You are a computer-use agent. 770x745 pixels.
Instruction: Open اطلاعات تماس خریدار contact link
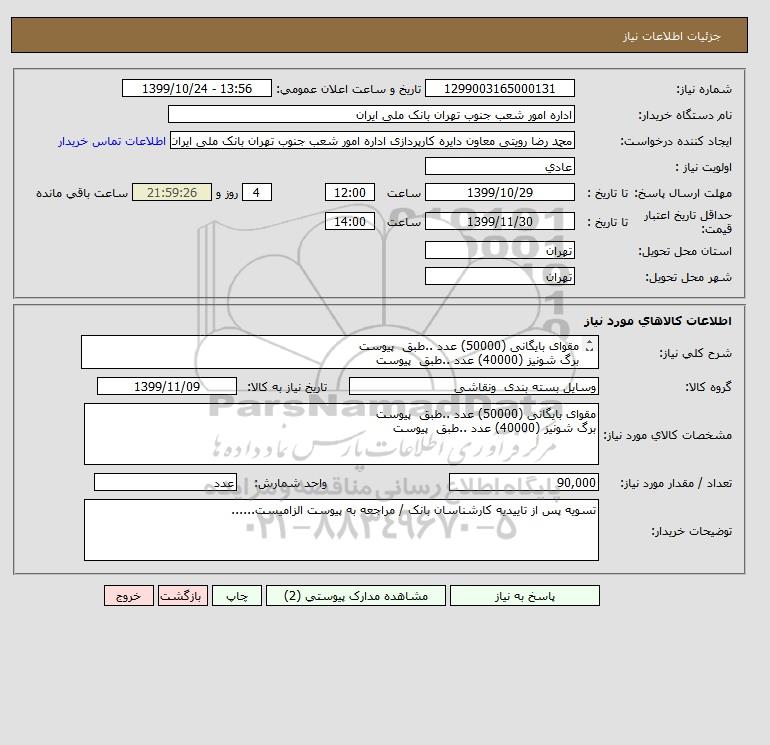point(112,141)
